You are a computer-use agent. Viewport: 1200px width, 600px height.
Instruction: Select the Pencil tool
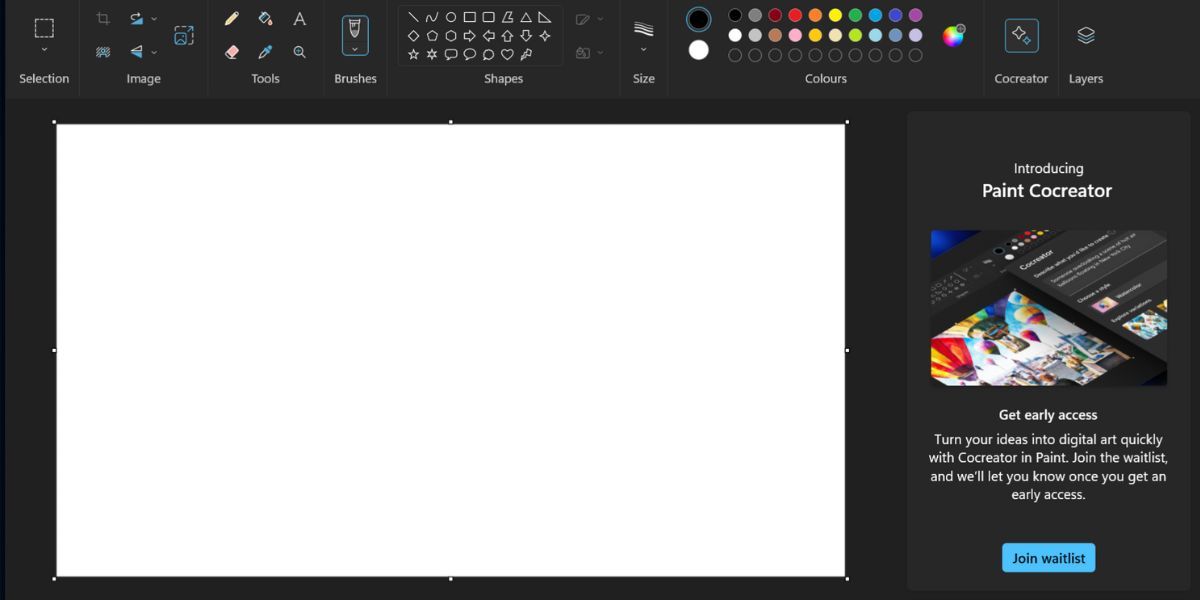pos(231,18)
